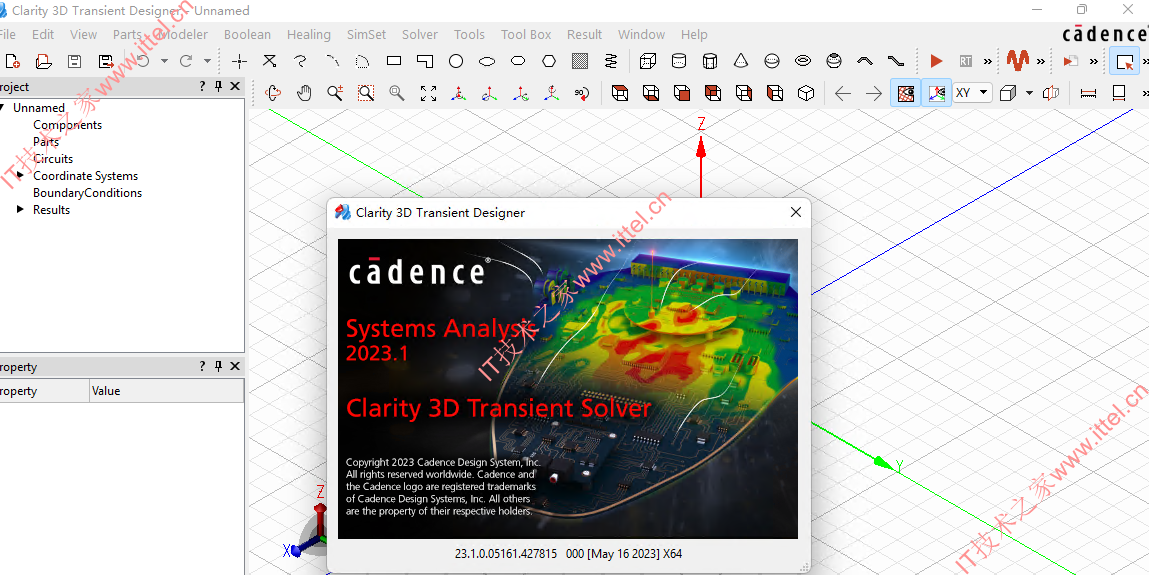The image size is (1149, 575).
Task: Select the helix spiral tool
Action: click(611, 62)
